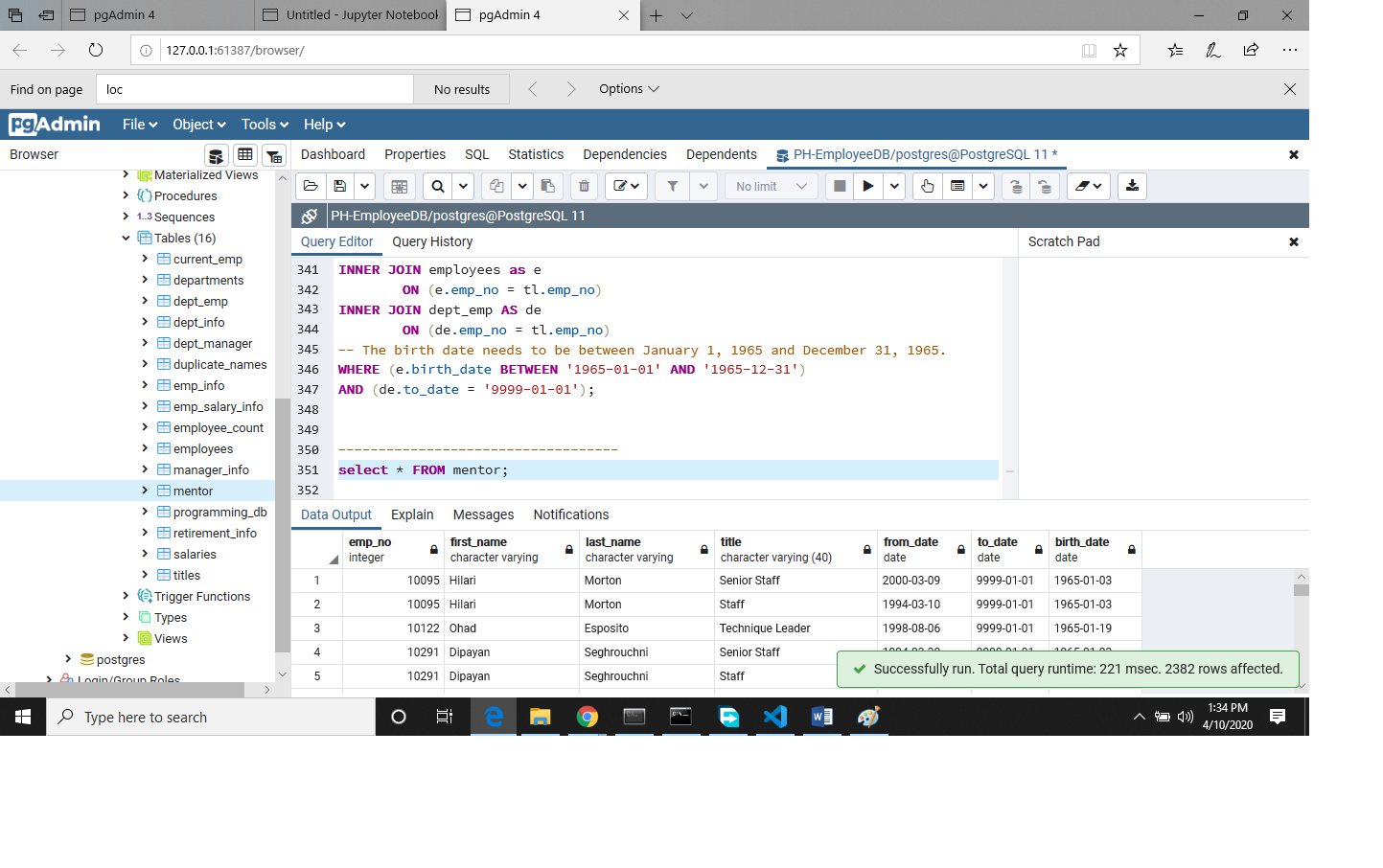Collapse the Tables (16) tree node

126,238
